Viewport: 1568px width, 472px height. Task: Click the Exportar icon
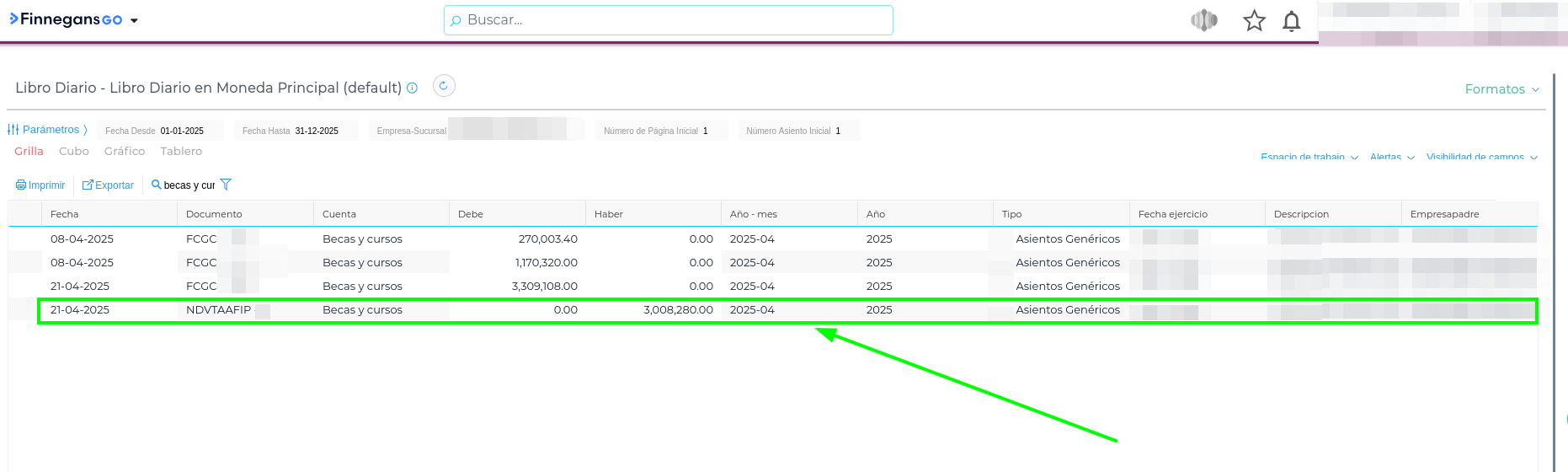88,185
